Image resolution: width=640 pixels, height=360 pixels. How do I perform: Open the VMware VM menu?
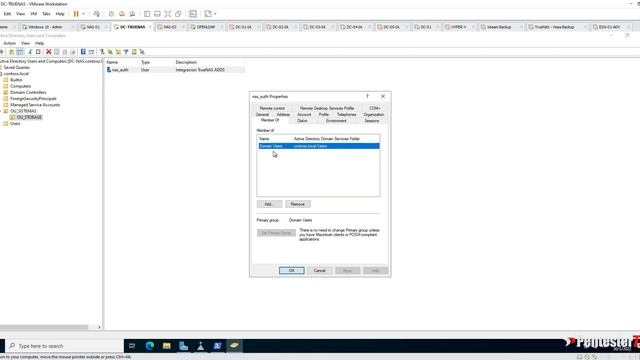click(x=33, y=14)
